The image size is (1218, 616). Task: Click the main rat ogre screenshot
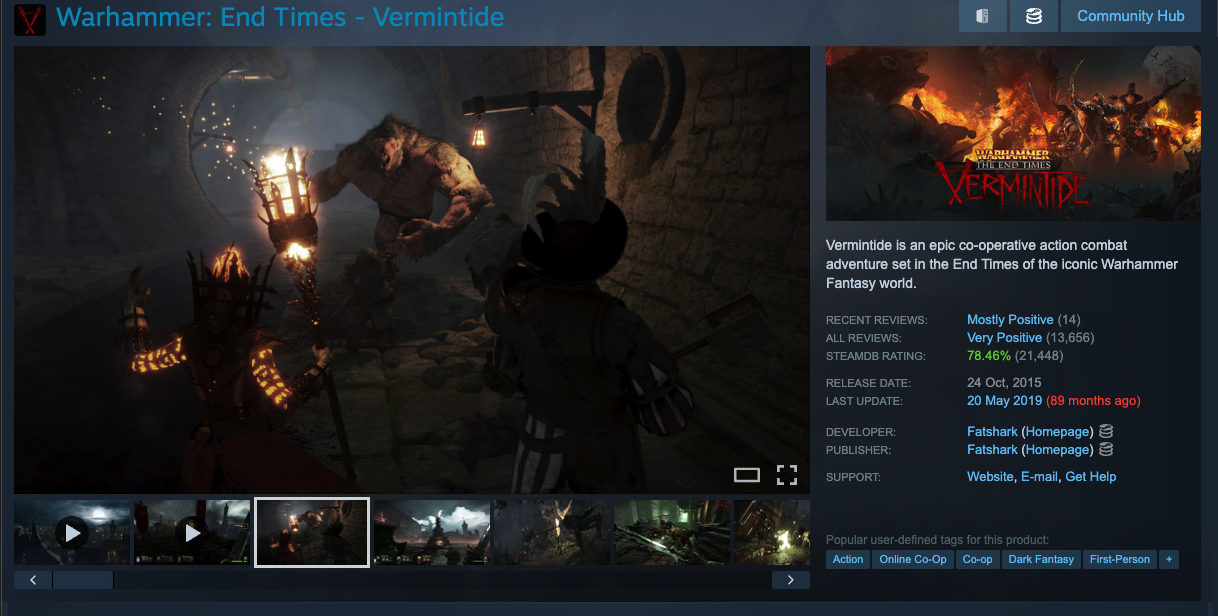pyautogui.click(x=412, y=270)
